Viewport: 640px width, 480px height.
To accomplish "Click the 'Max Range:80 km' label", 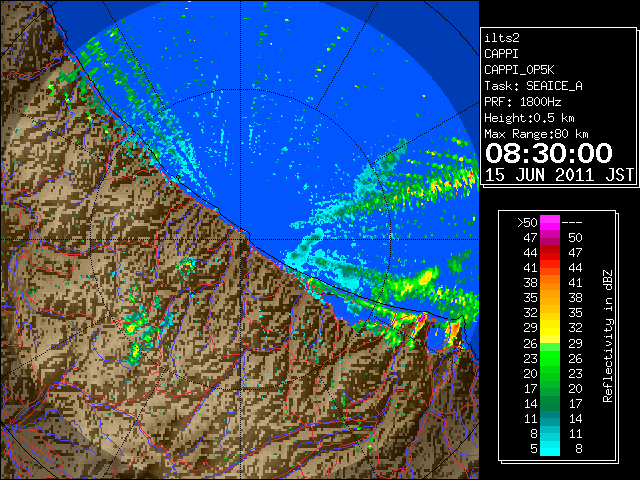I will tap(536, 134).
